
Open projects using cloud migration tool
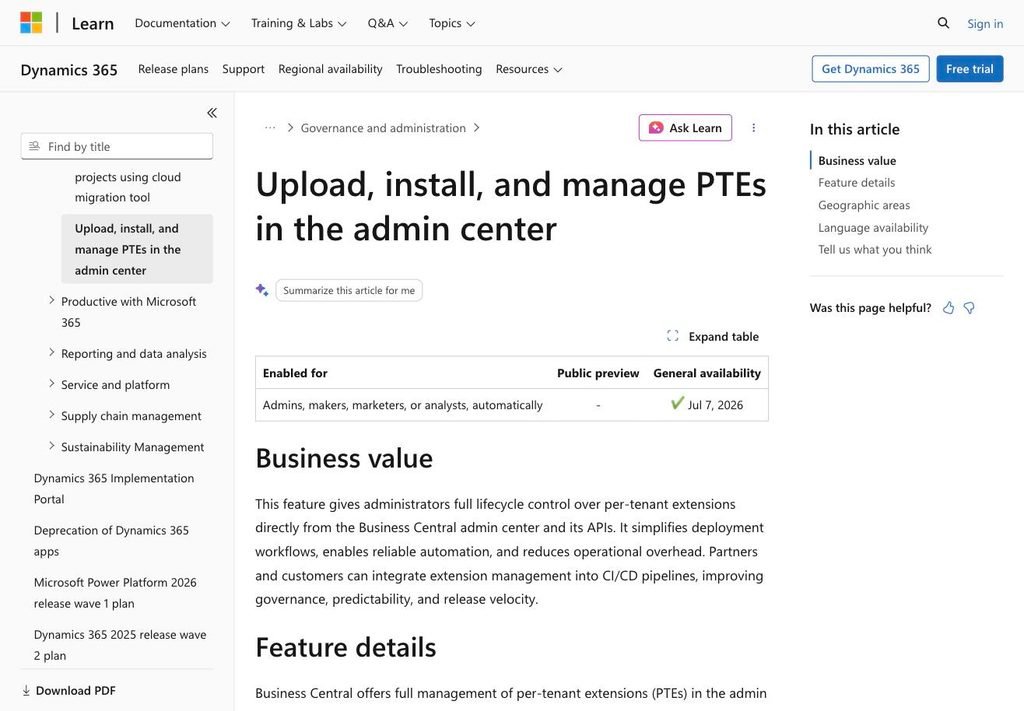click(127, 187)
